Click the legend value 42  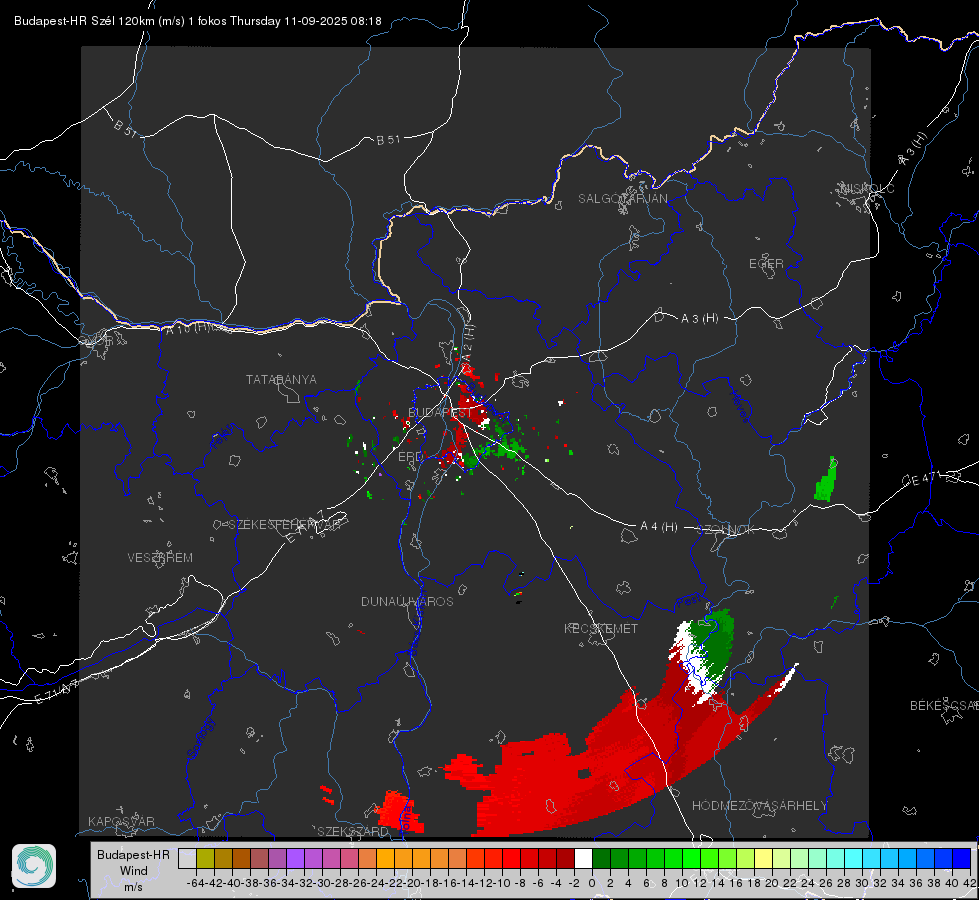(x=970, y=883)
